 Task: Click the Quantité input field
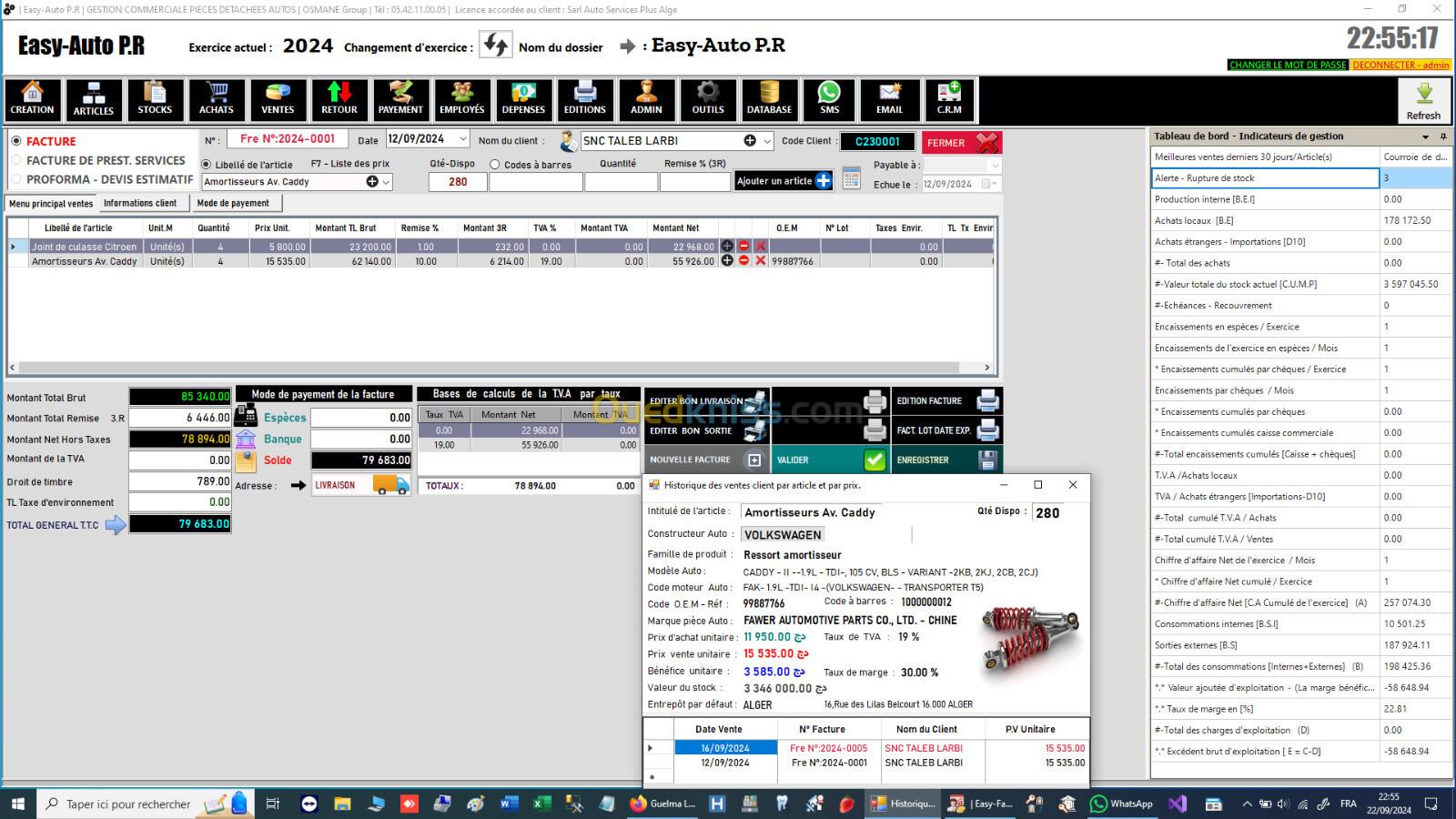click(620, 182)
